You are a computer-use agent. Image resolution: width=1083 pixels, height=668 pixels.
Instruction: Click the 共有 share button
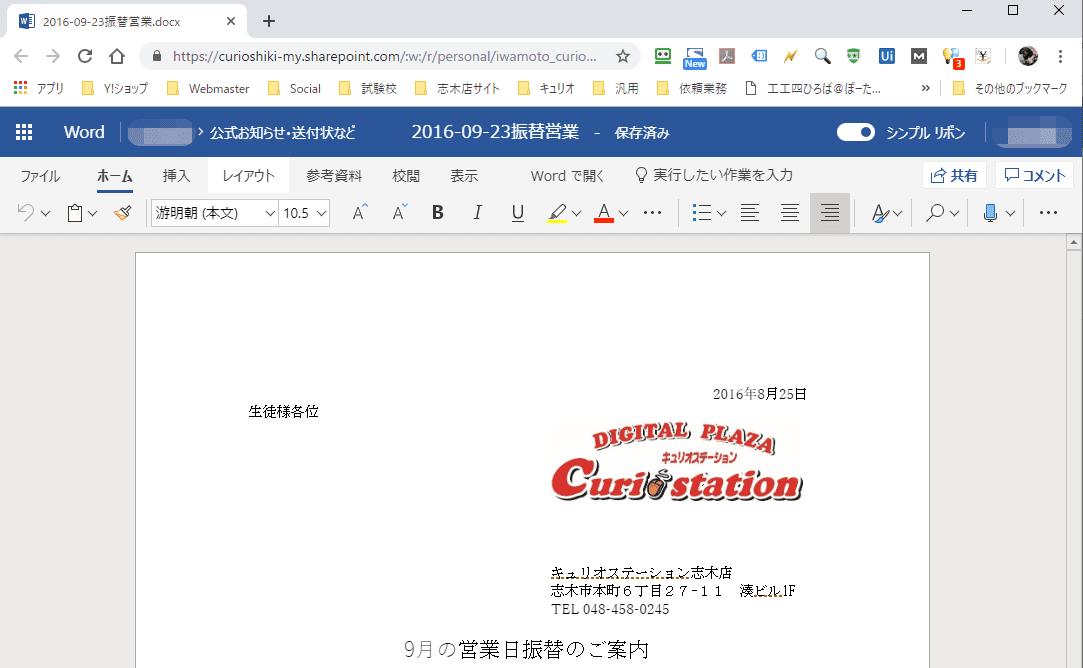pyautogui.click(x=954, y=175)
